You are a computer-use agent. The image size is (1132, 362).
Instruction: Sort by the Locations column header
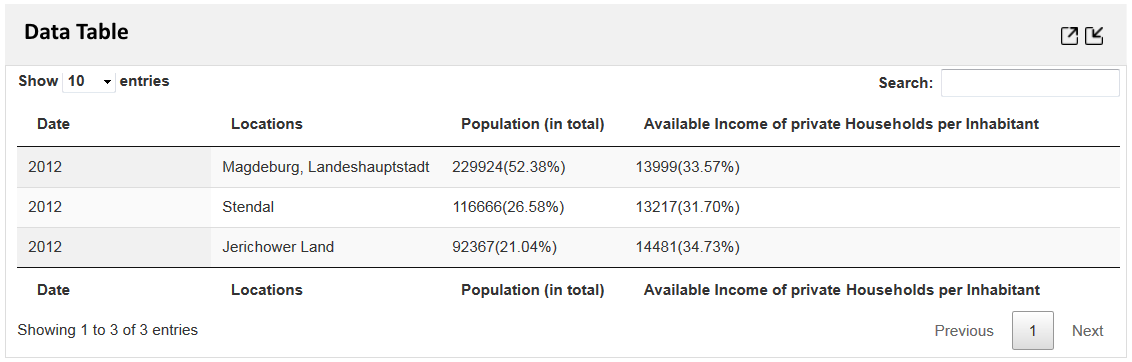click(266, 124)
